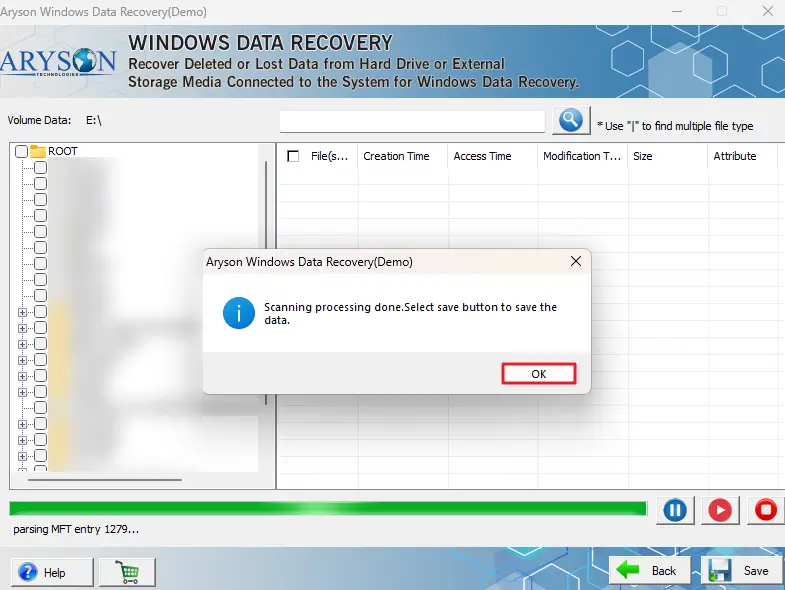Image resolution: width=785 pixels, height=590 pixels.
Task: Stop the scan with the red stop button
Action: pyautogui.click(x=765, y=510)
